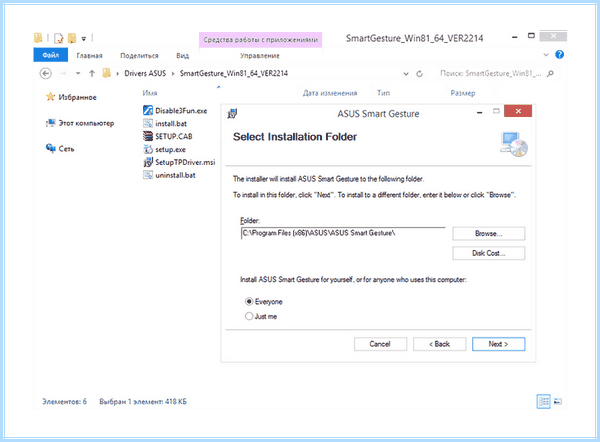Viewport: 600px width, 442px height.
Task: Refresh the folder view
Action: tap(420, 73)
